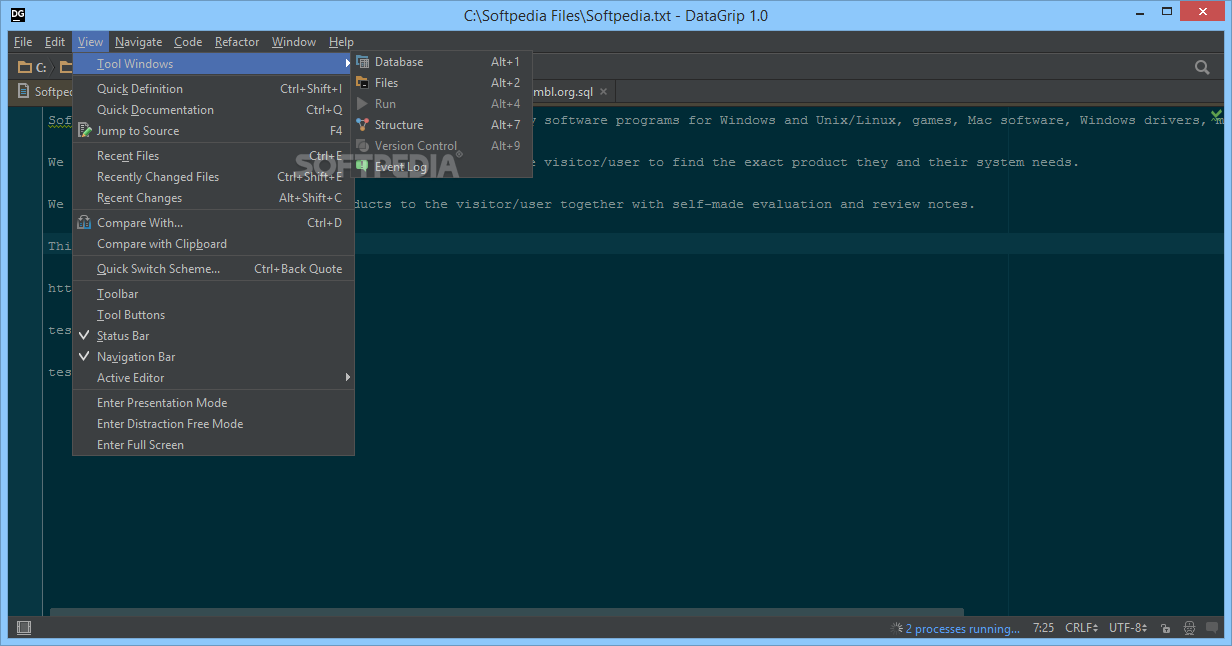Screen dimensions: 1232x646
Task: Open the CRLF line separator dropdown
Action: pos(1082,628)
